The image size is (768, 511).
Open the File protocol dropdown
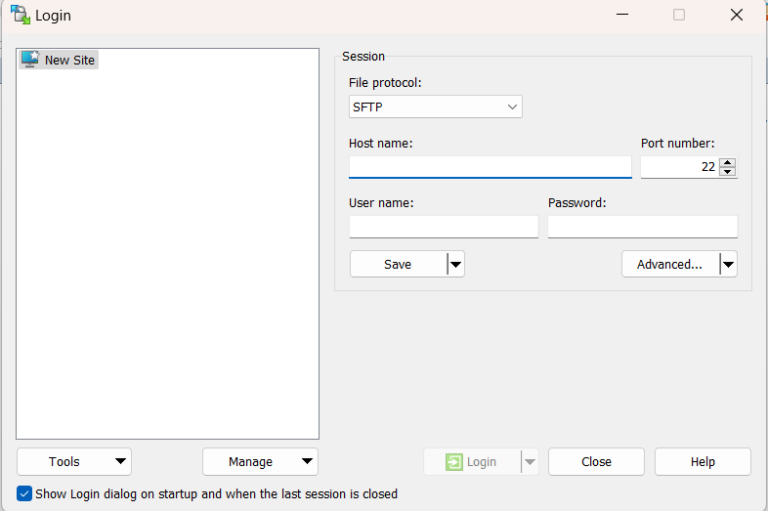pyautogui.click(x=435, y=107)
